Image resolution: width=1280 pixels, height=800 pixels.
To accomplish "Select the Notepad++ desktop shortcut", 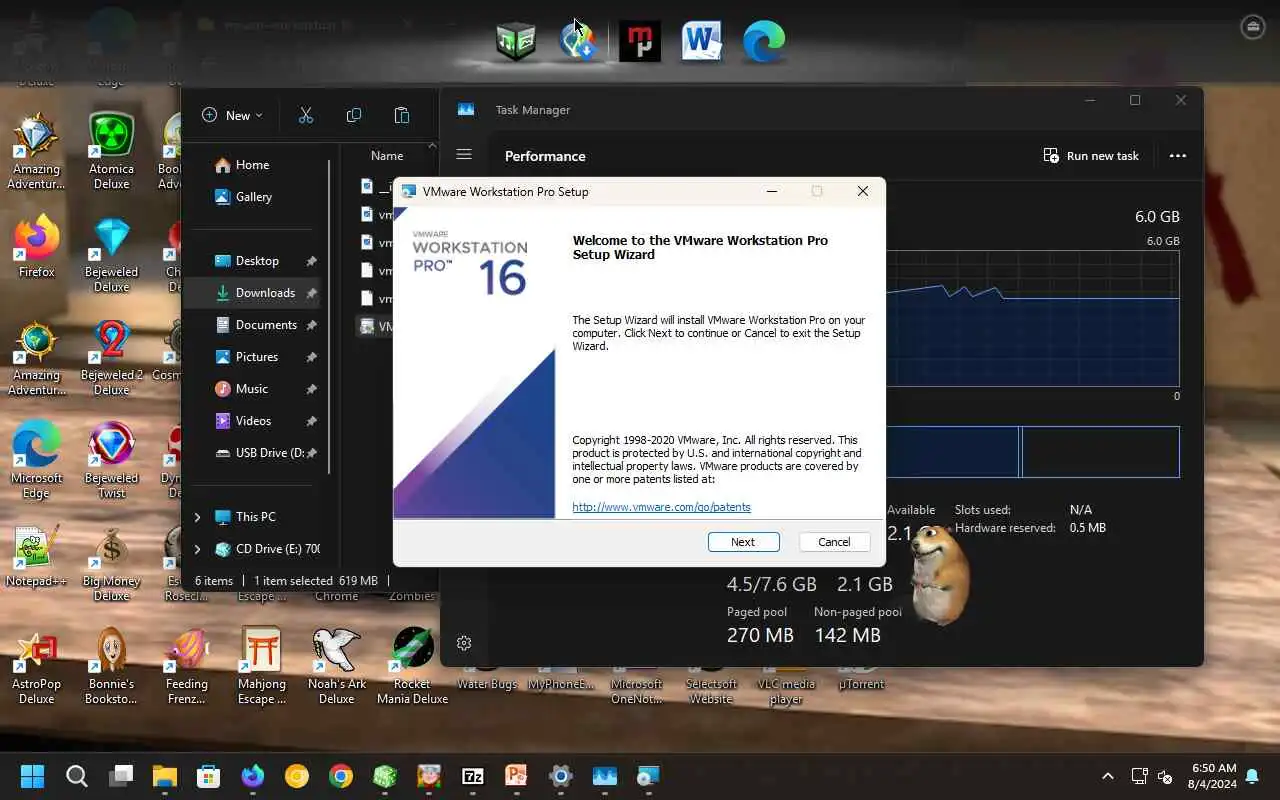I will [x=36, y=555].
